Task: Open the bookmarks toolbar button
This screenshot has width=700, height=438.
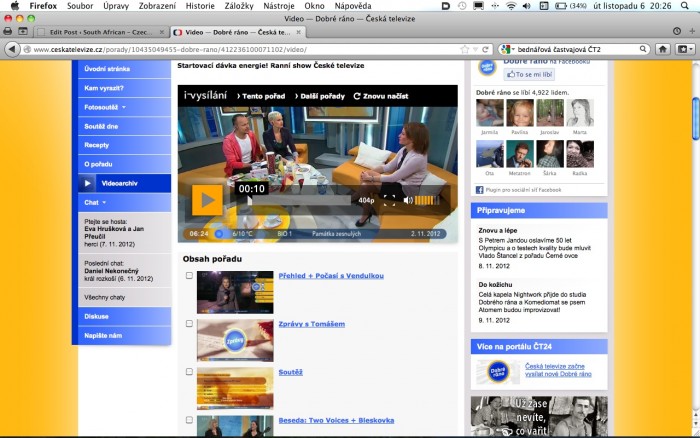Action: point(685,49)
